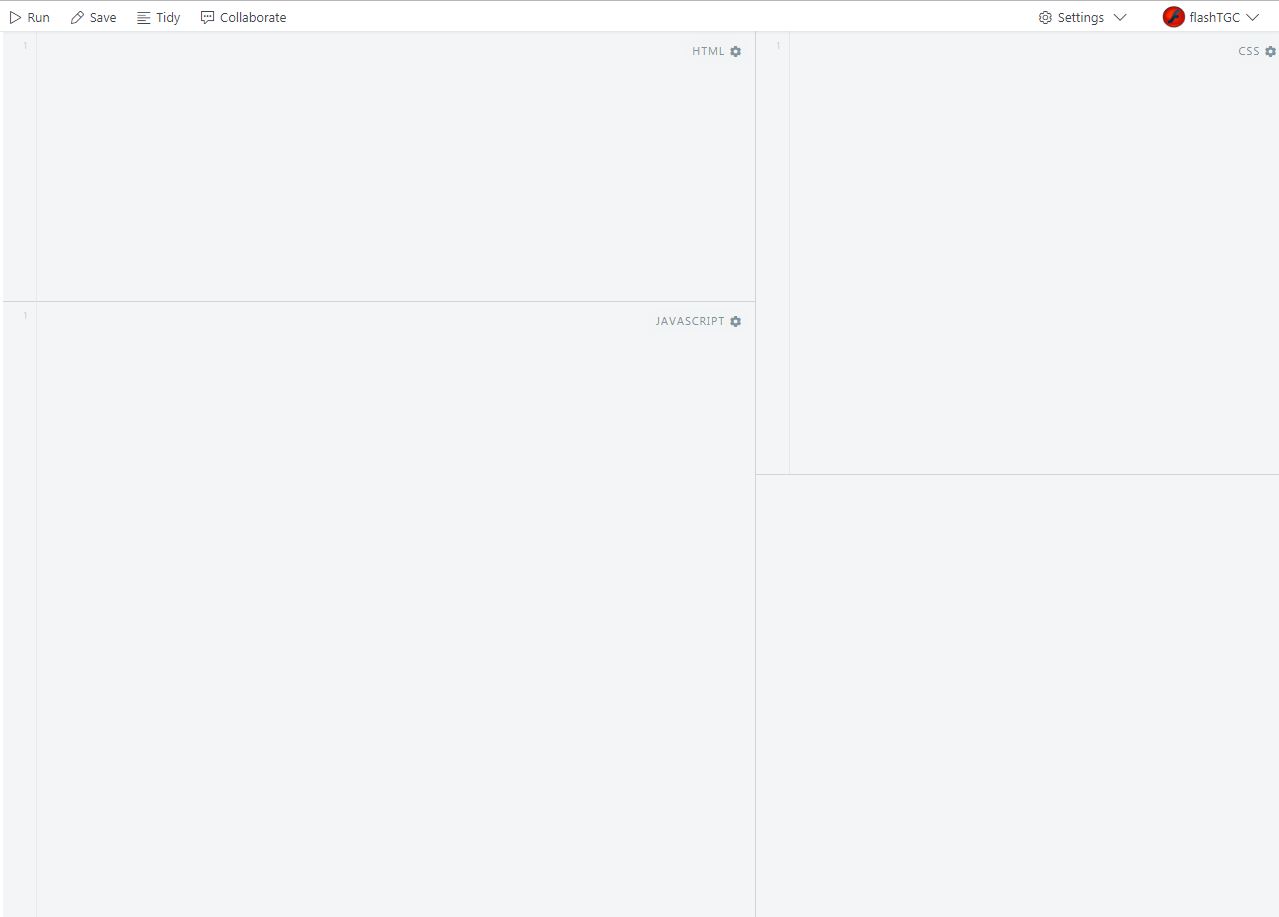1279x917 pixels.
Task: Click the Collaborate speech bubble icon
Action: 206,17
